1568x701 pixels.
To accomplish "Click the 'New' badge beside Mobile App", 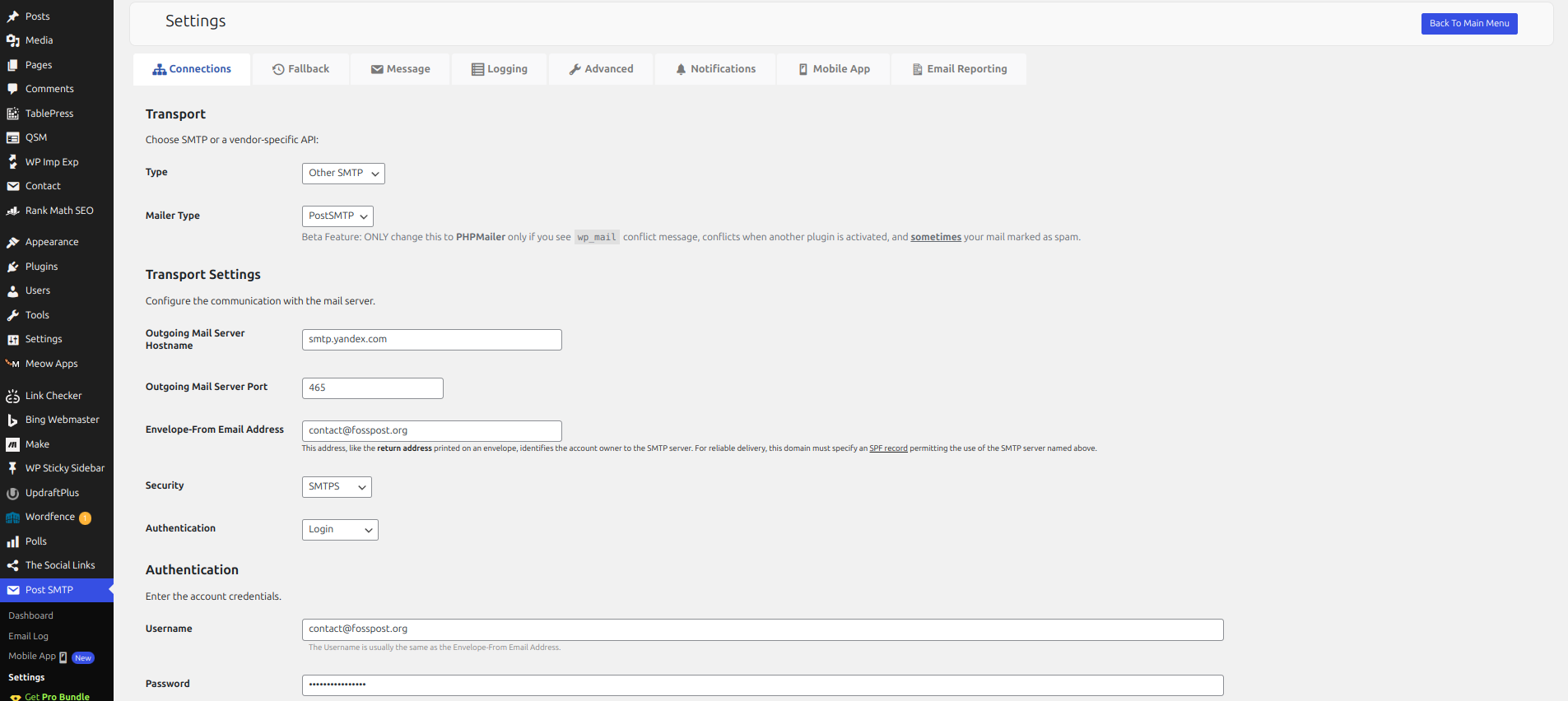I will point(83,657).
